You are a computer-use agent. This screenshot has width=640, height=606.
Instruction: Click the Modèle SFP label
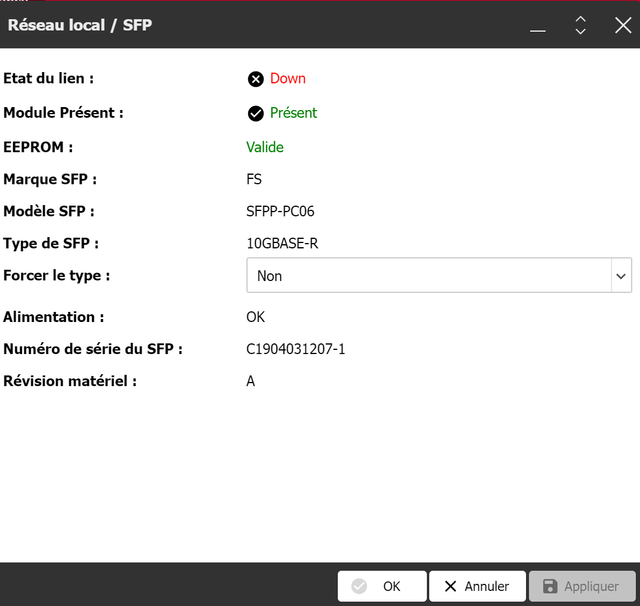pos(49,211)
